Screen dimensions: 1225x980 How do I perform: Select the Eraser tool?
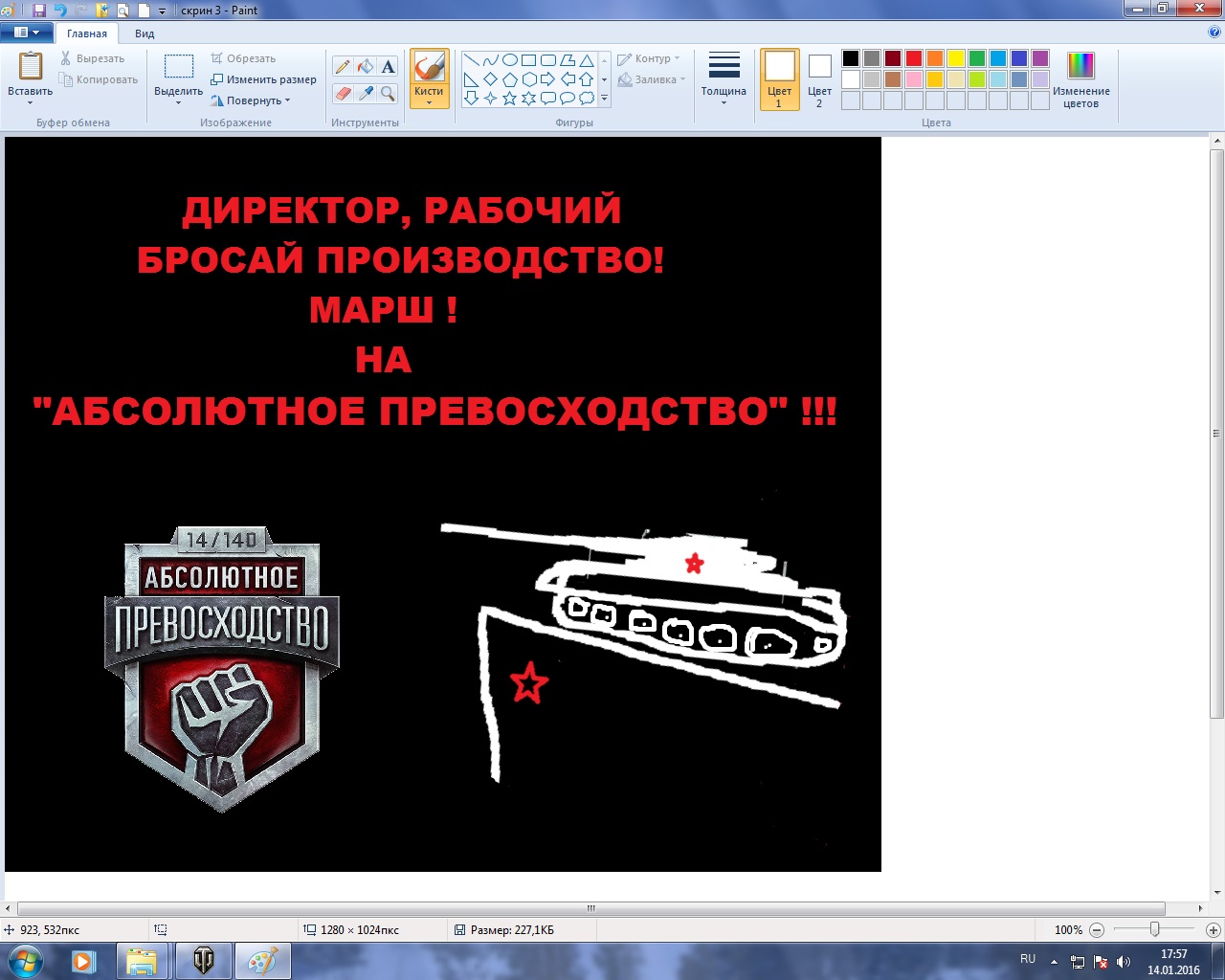pyautogui.click(x=343, y=93)
